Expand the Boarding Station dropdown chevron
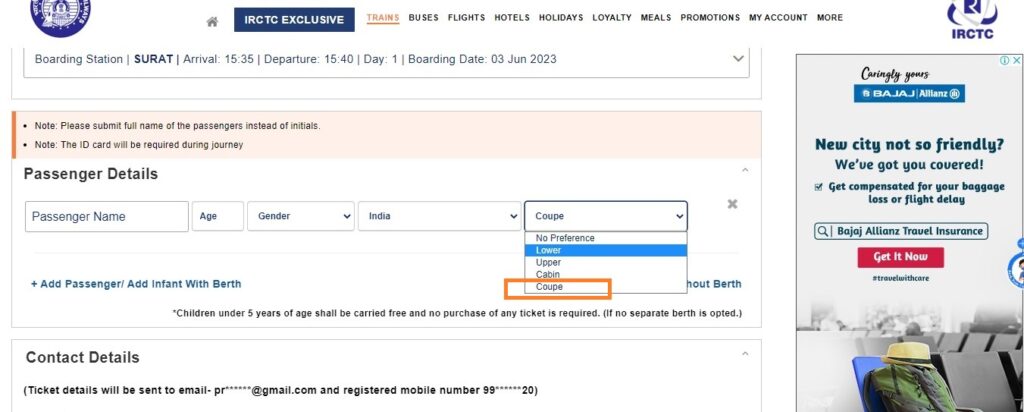This screenshot has height=412, width=1024. coord(739,59)
